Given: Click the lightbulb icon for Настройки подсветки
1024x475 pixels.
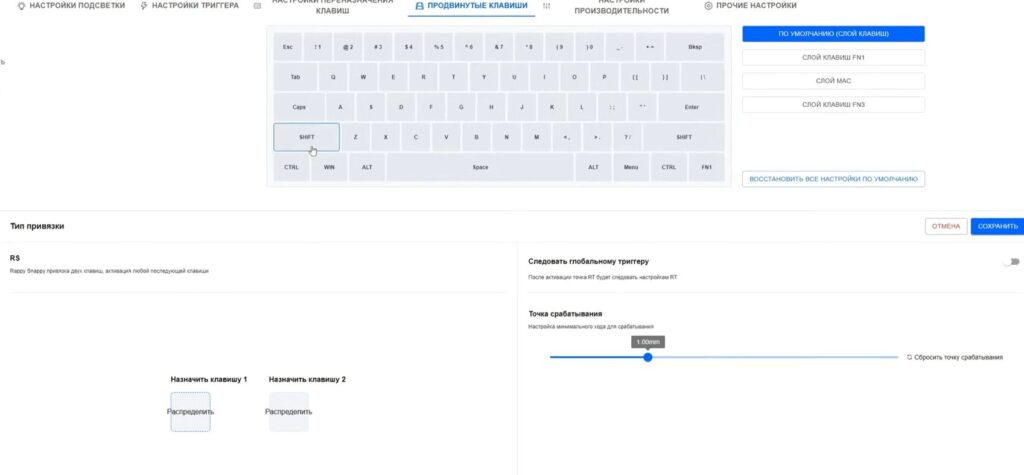Looking at the screenshot, I should point(21,6).
